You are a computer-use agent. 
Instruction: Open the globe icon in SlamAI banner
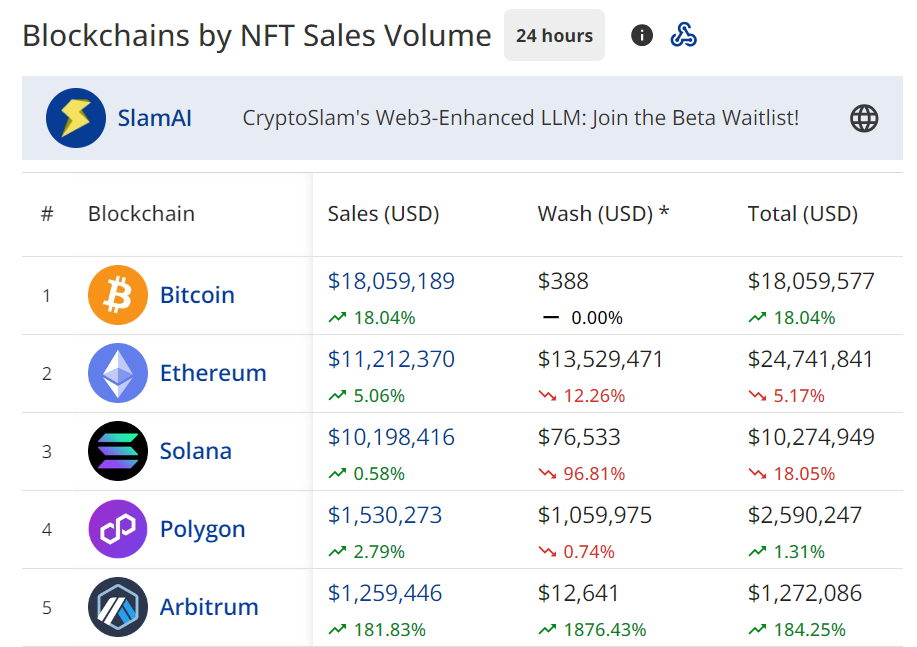[864, 118]
